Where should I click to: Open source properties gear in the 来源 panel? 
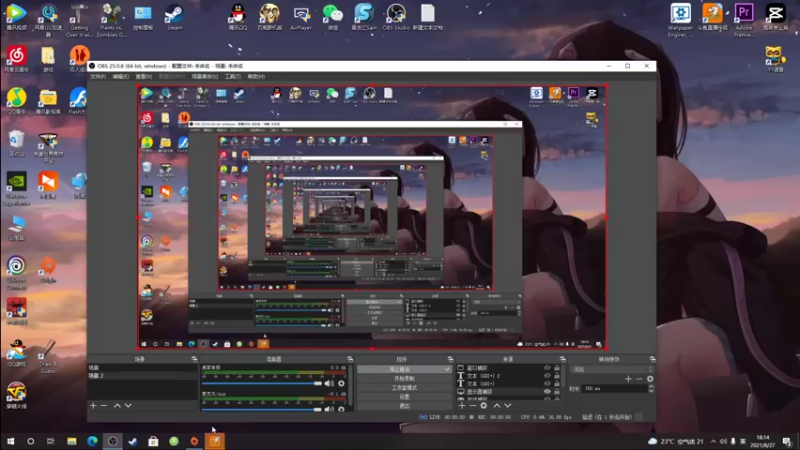(484, 406)
